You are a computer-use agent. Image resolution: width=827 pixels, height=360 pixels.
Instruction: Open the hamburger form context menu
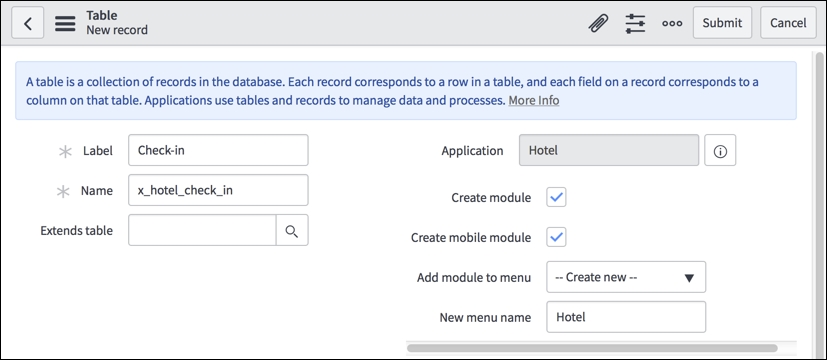click(x=65, y=23)
